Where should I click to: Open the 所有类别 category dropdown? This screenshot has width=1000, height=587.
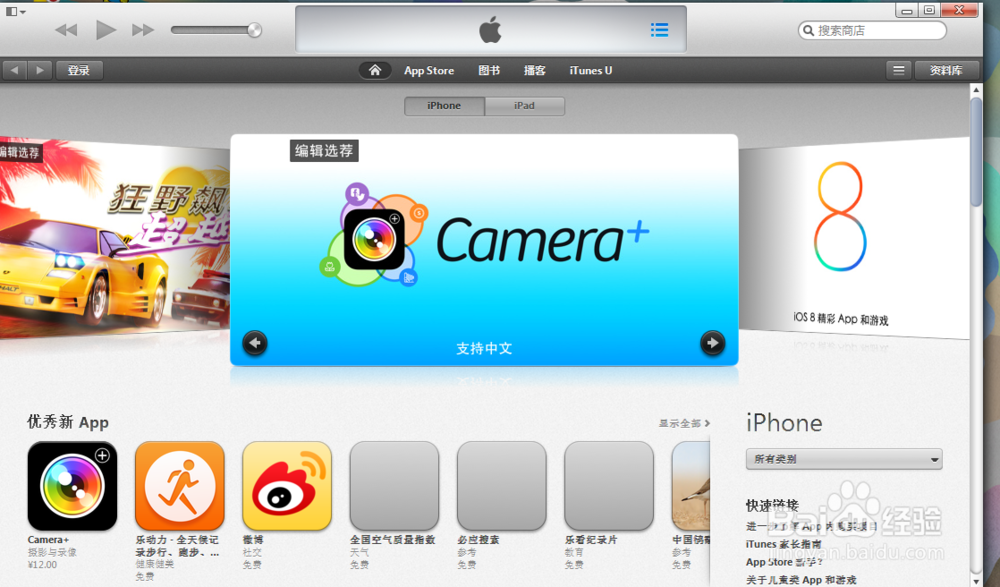pyautogui.click(x=844, y=459)
